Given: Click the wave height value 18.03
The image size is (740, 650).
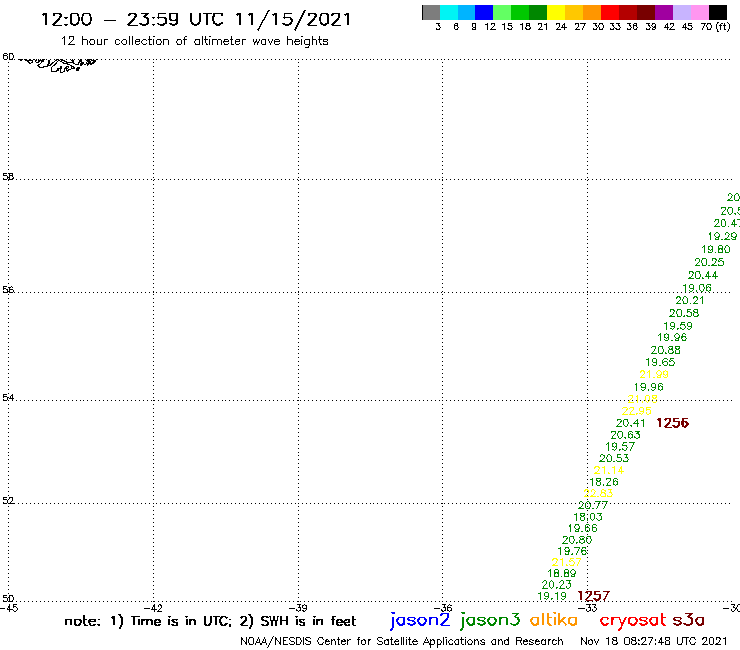Looking at the screenshot, I should 588,517.
